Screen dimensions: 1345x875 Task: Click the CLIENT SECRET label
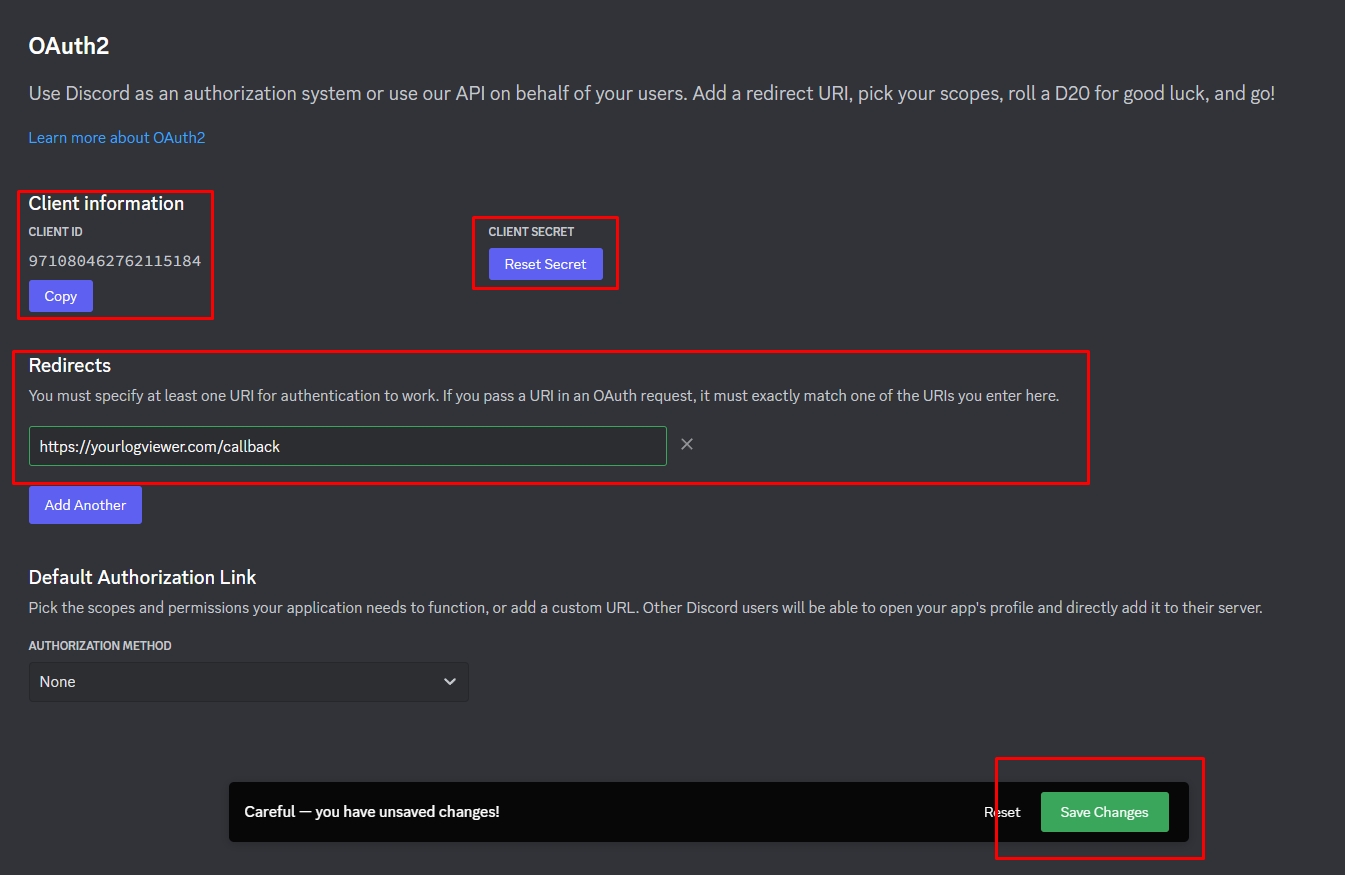click(x=531, y=231)
